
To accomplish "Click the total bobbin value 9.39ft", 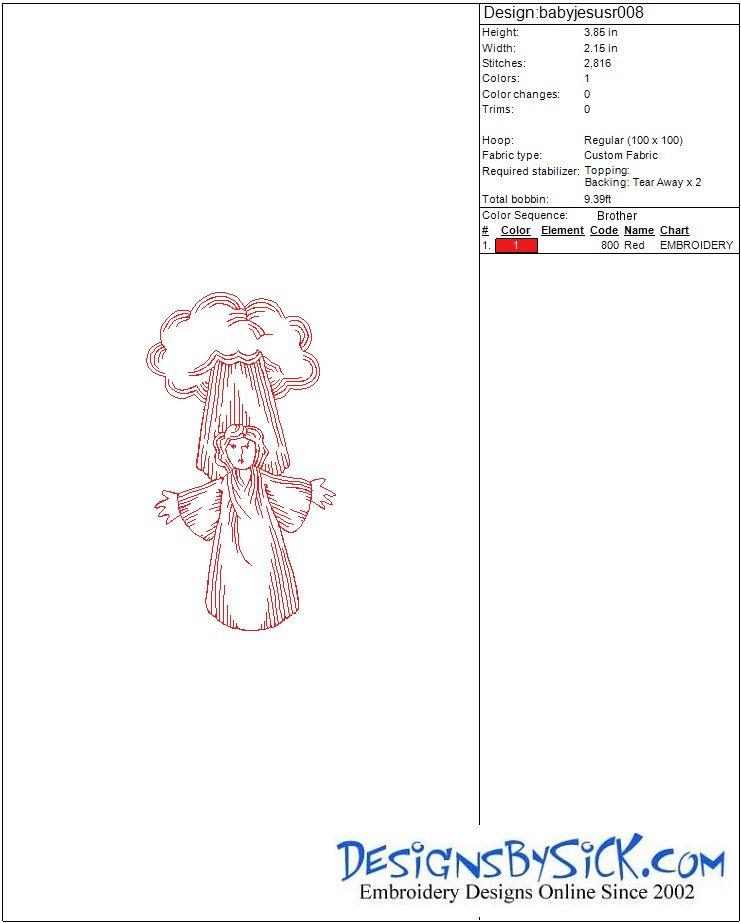I will [598, 199].
